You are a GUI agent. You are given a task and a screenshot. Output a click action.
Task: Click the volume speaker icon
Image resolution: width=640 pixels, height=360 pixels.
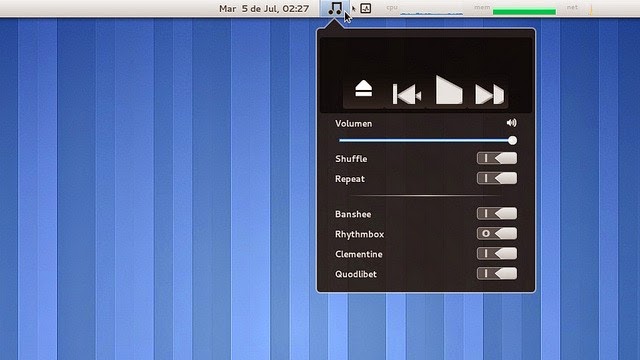tap(511, 123)
